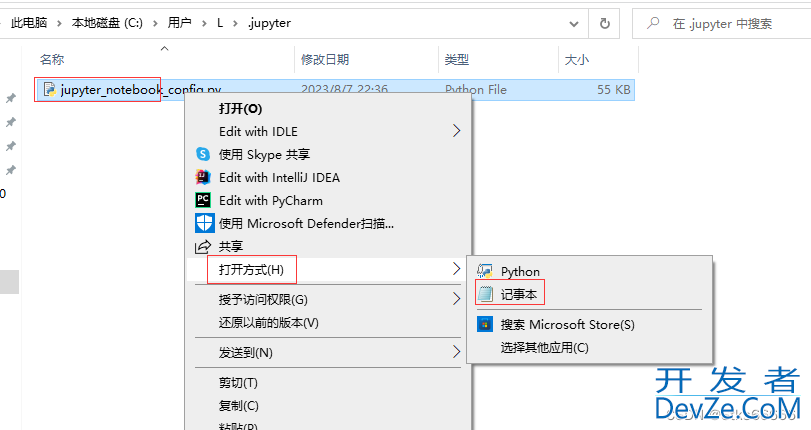This screenshot has height=430, width=811.
Task: Click chevron after 用户 in breadcrumb
Action: pos(204,23)
